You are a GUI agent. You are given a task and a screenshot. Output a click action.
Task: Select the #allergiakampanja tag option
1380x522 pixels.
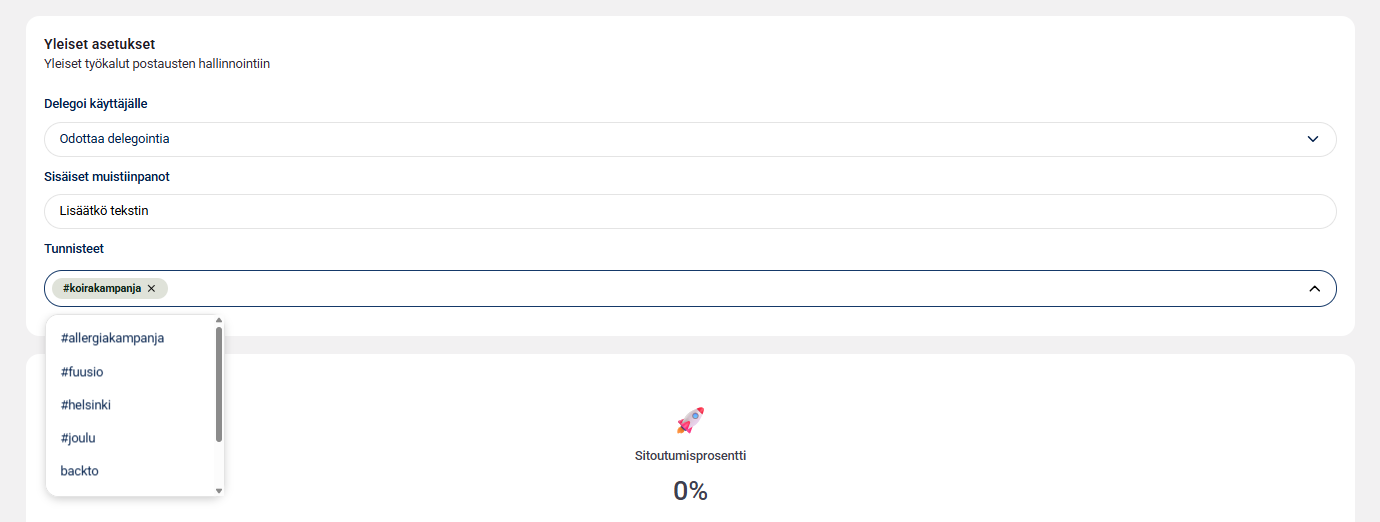[112, 338]
